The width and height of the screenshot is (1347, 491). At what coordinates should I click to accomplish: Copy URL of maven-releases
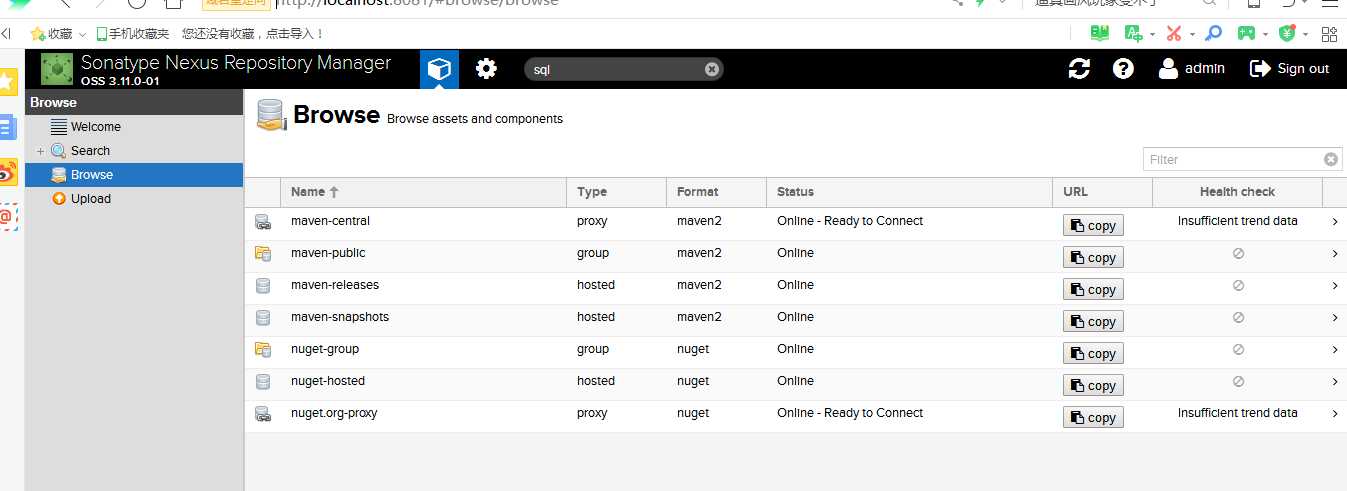[x=1093, y=289]
